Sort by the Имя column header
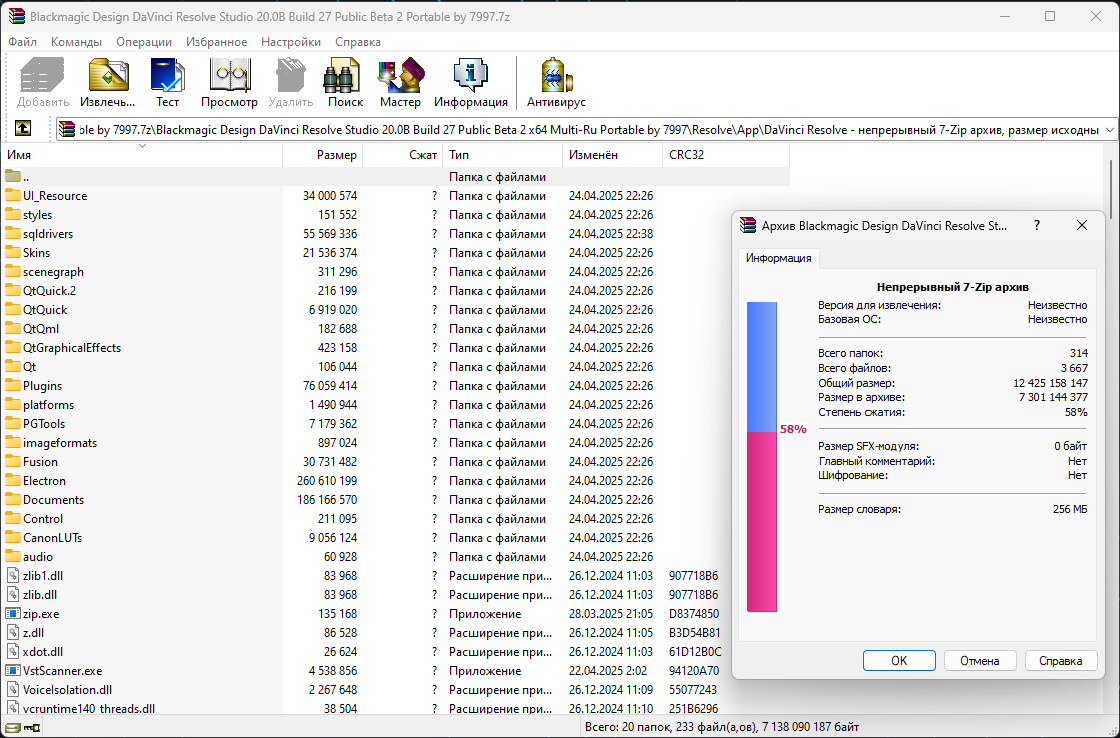The image size is (1120, 738). [141, 155]
